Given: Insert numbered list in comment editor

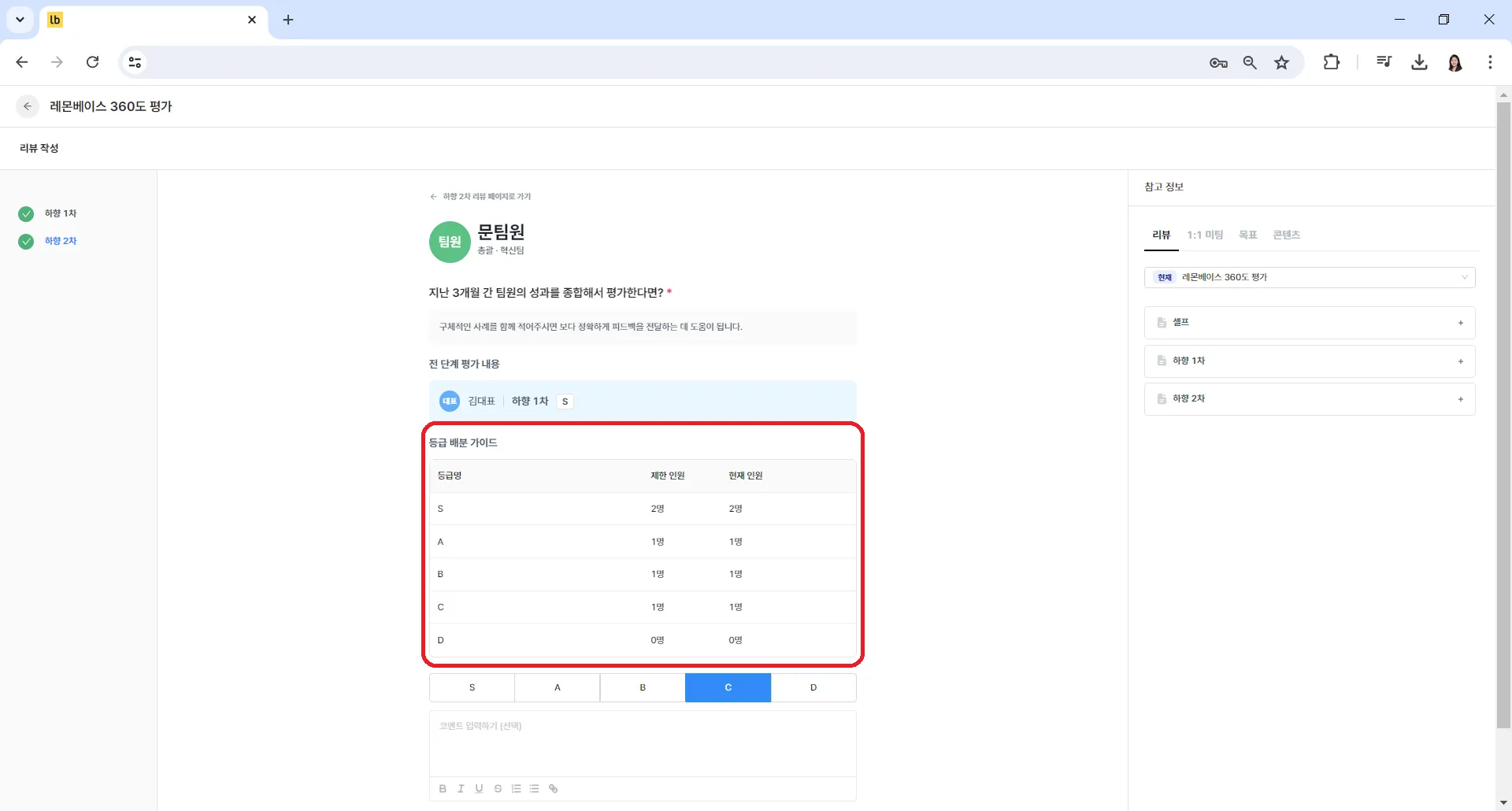Looking at the screenshot, I should [517, 788].
